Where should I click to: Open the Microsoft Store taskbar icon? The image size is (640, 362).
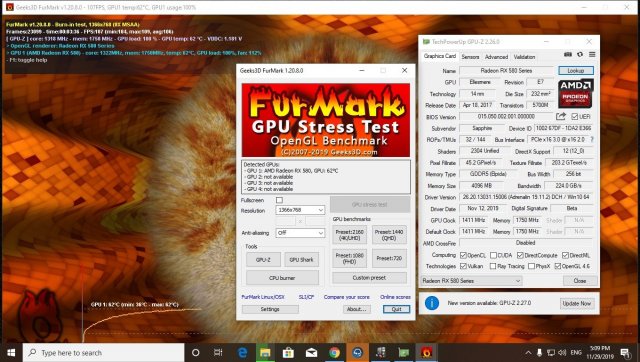tap(288, 353)
